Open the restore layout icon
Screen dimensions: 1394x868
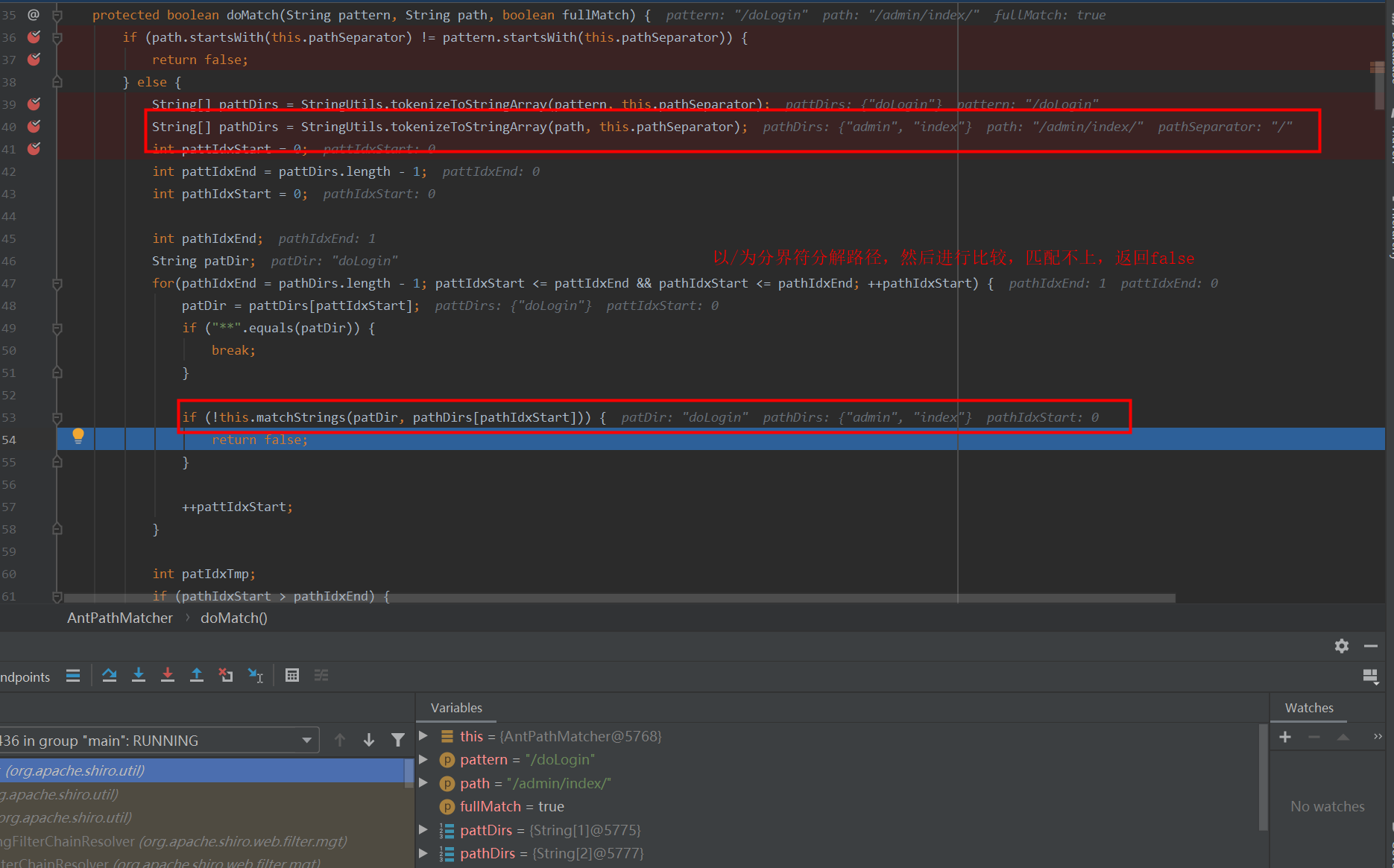1370,677
